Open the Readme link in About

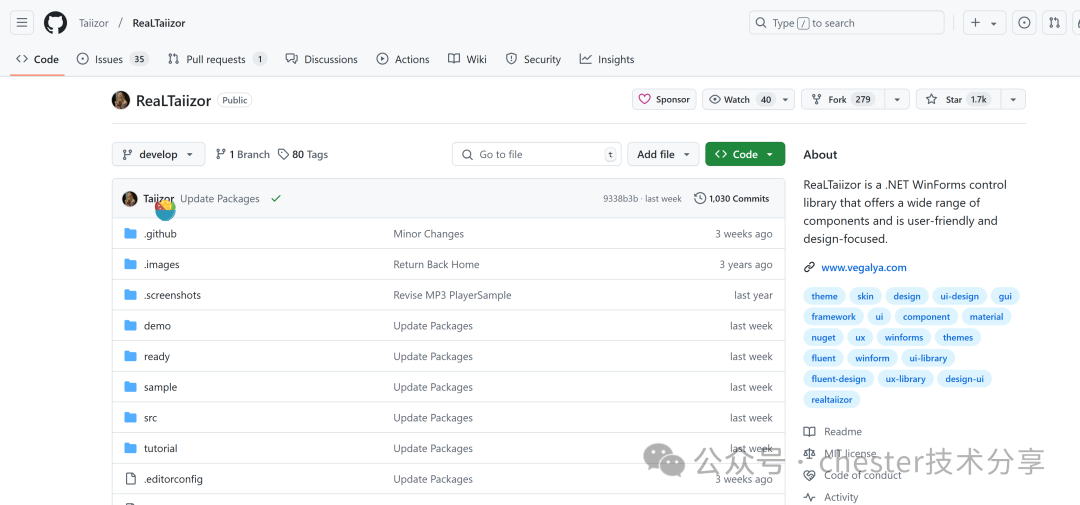[833, 431]
